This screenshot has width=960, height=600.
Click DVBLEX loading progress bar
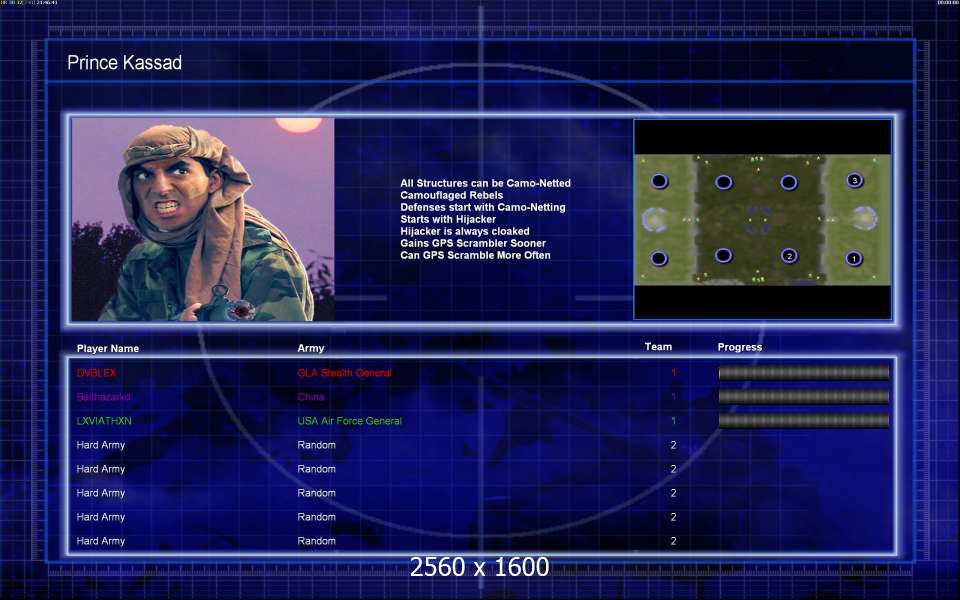pyautogui.click(x=803, y=372)
